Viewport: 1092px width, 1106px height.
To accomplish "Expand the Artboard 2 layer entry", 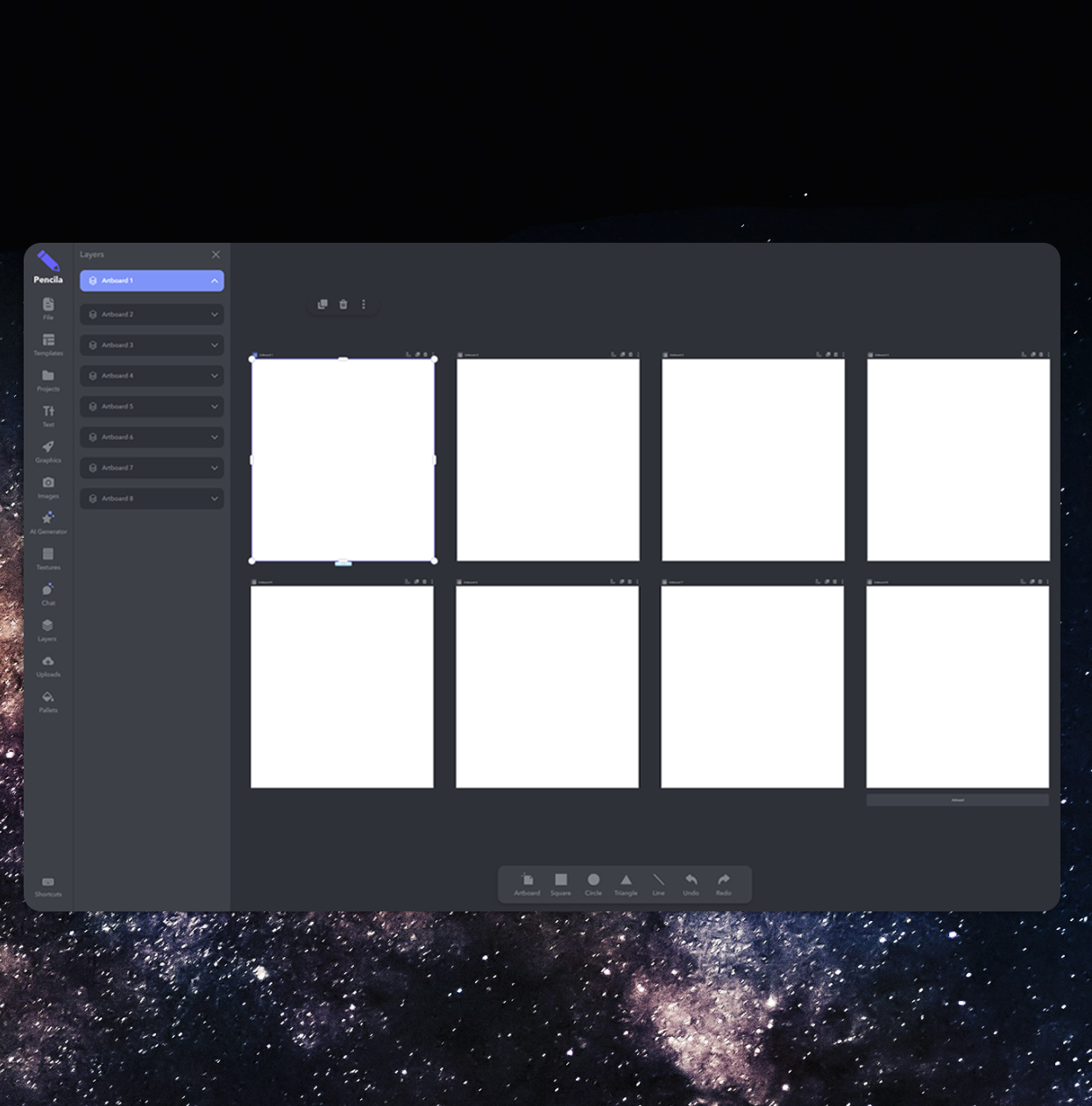I will (x=214, y=314).
